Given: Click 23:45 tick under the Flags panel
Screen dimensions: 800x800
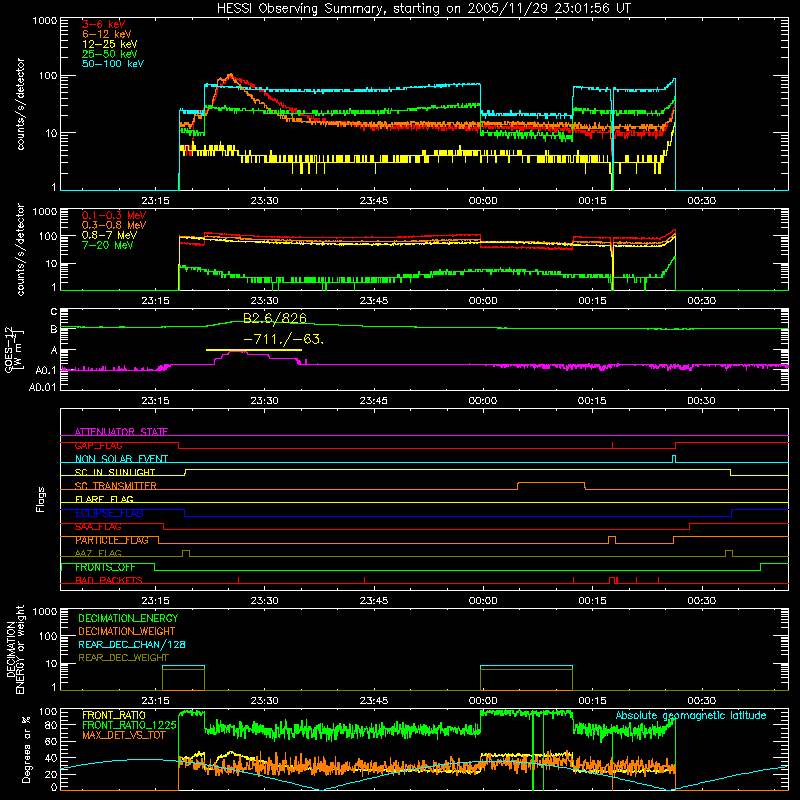Looking at the screenshot, I should click(x=373, y=601).
